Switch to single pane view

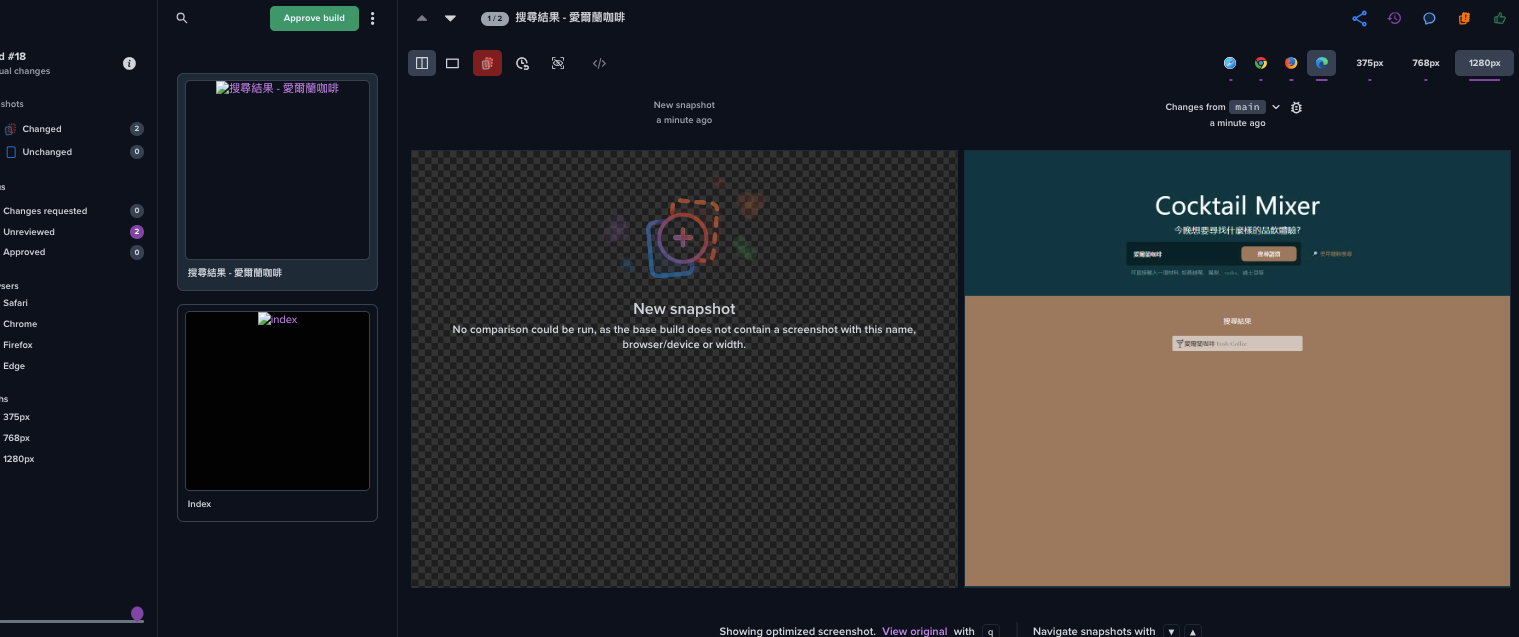point(452,63)
